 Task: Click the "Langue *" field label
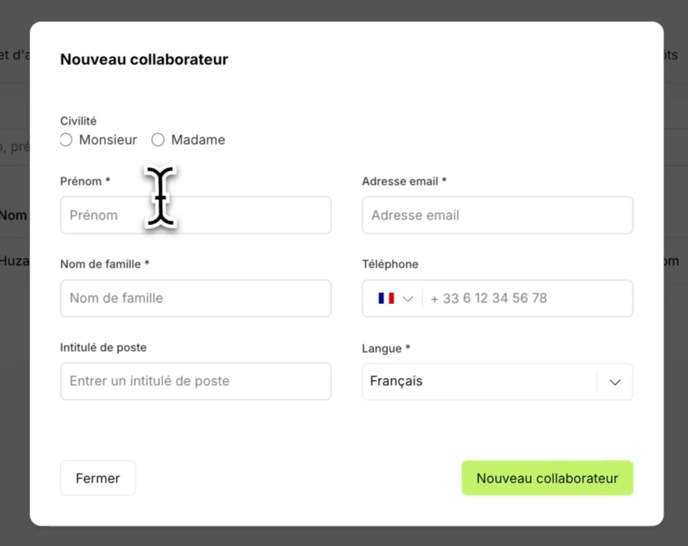(387, 349)
